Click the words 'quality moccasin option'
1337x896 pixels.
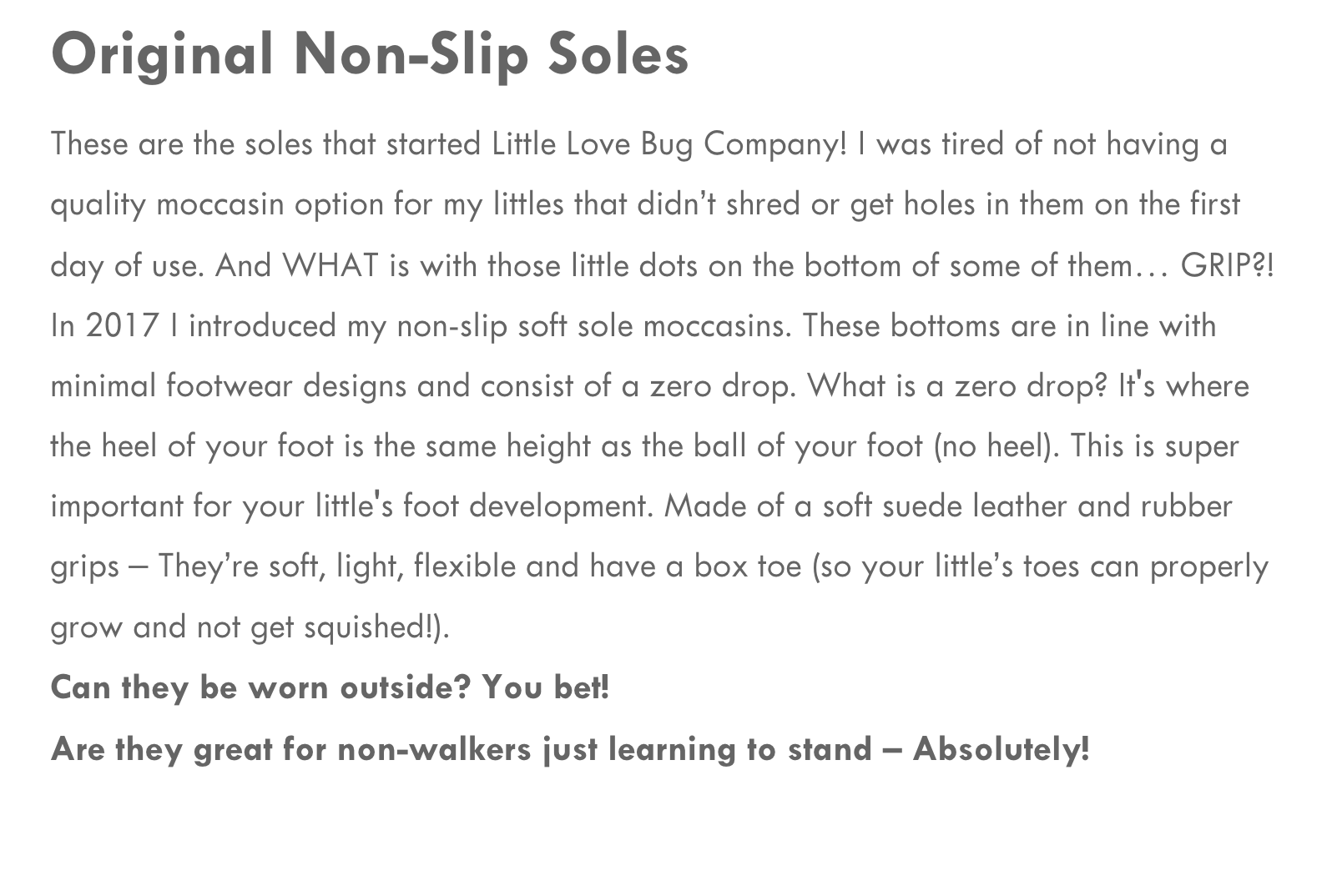(x=217, y=204)
